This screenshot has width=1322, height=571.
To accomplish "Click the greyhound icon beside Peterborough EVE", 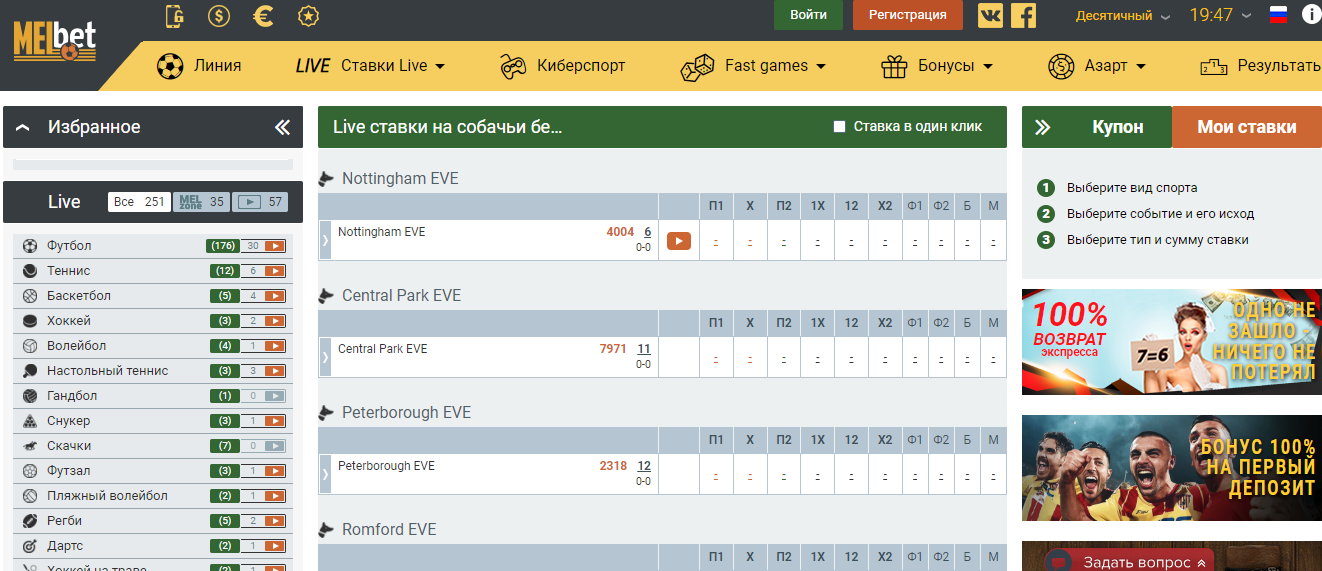I will [x=326, y=413].
